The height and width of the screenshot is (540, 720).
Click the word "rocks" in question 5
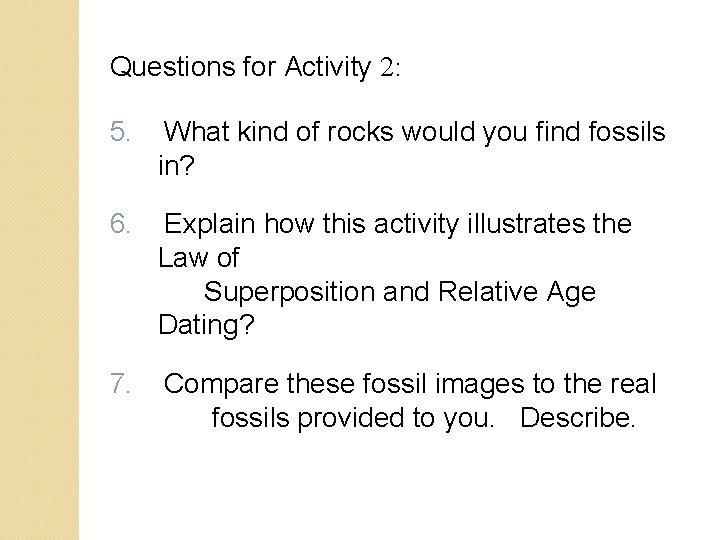[357, 132]
